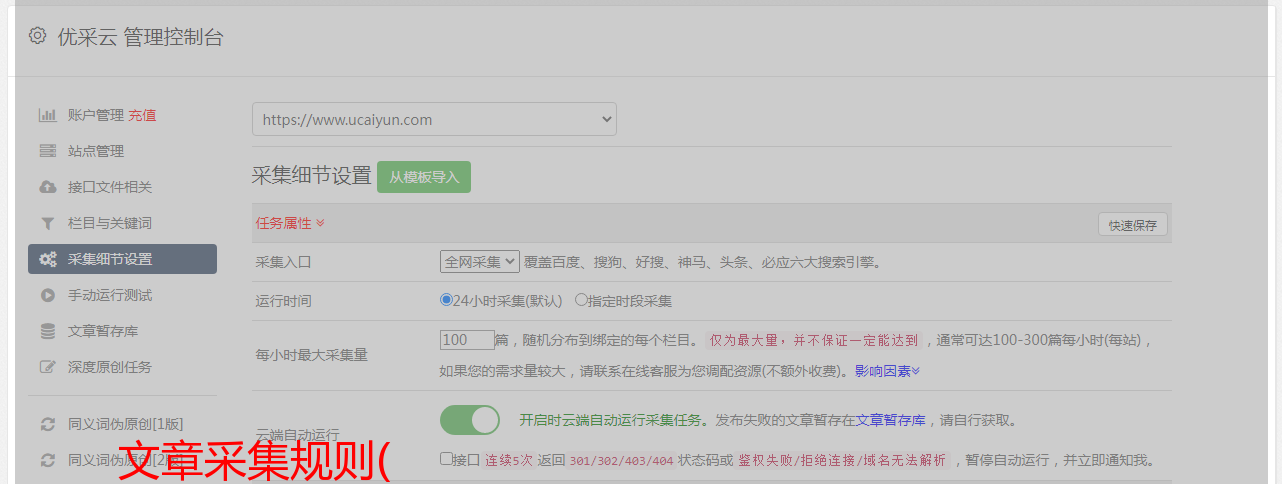The width and height of the screenshot is (1282, 484).
Task: Click the gear icon beside 优采云 管理控制台
Action: pos(37,36)
